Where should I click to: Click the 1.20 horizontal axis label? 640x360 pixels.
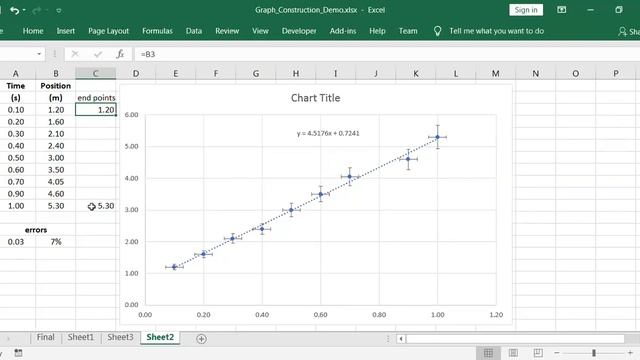496,315
